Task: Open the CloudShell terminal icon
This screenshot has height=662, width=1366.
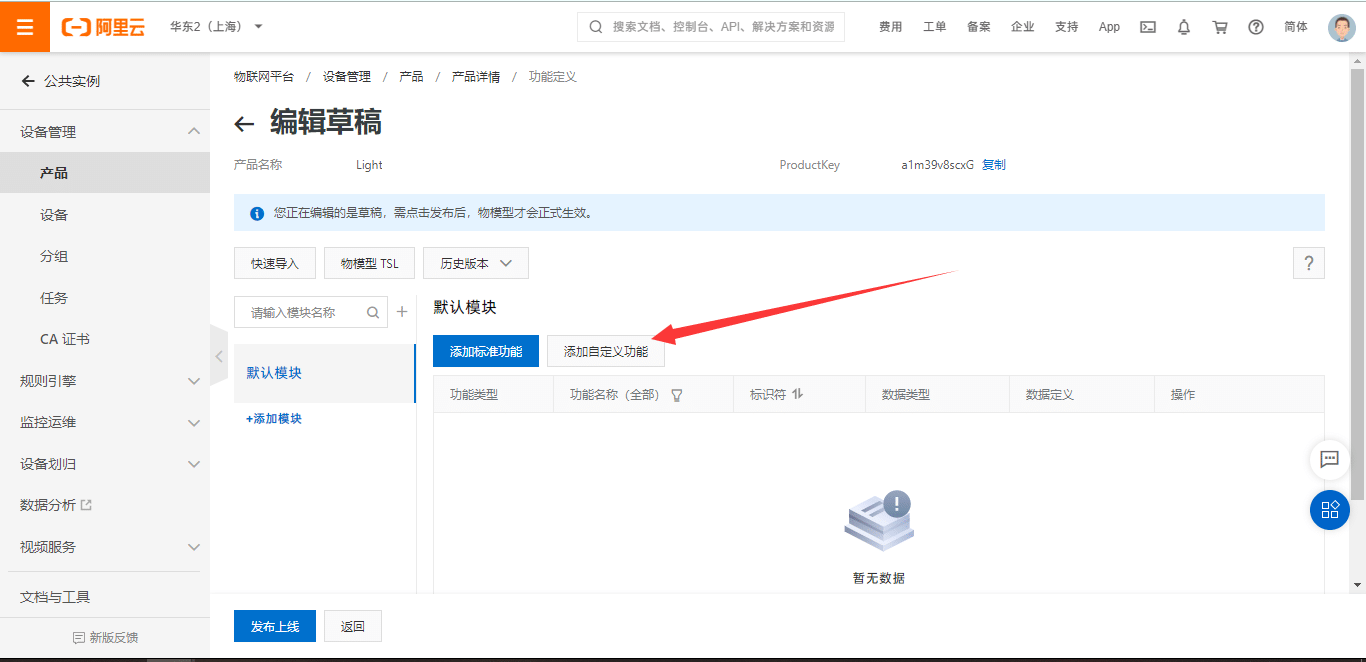Action: pyautogui.click(x=1147, y=26)
